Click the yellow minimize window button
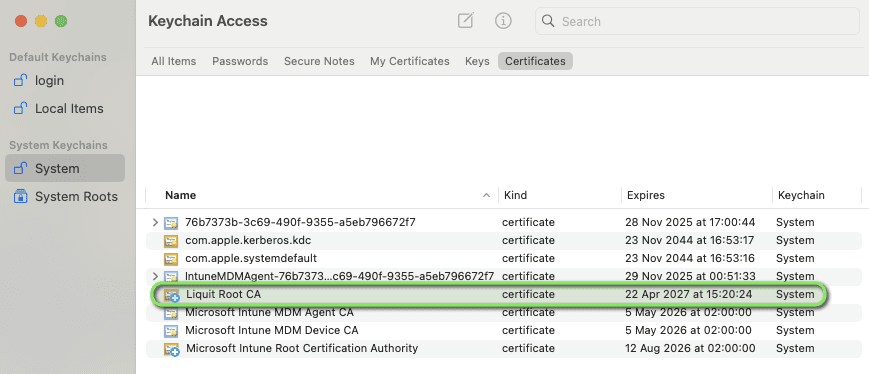Viewport: 869px width, 374px height. (x=41, y=21)
